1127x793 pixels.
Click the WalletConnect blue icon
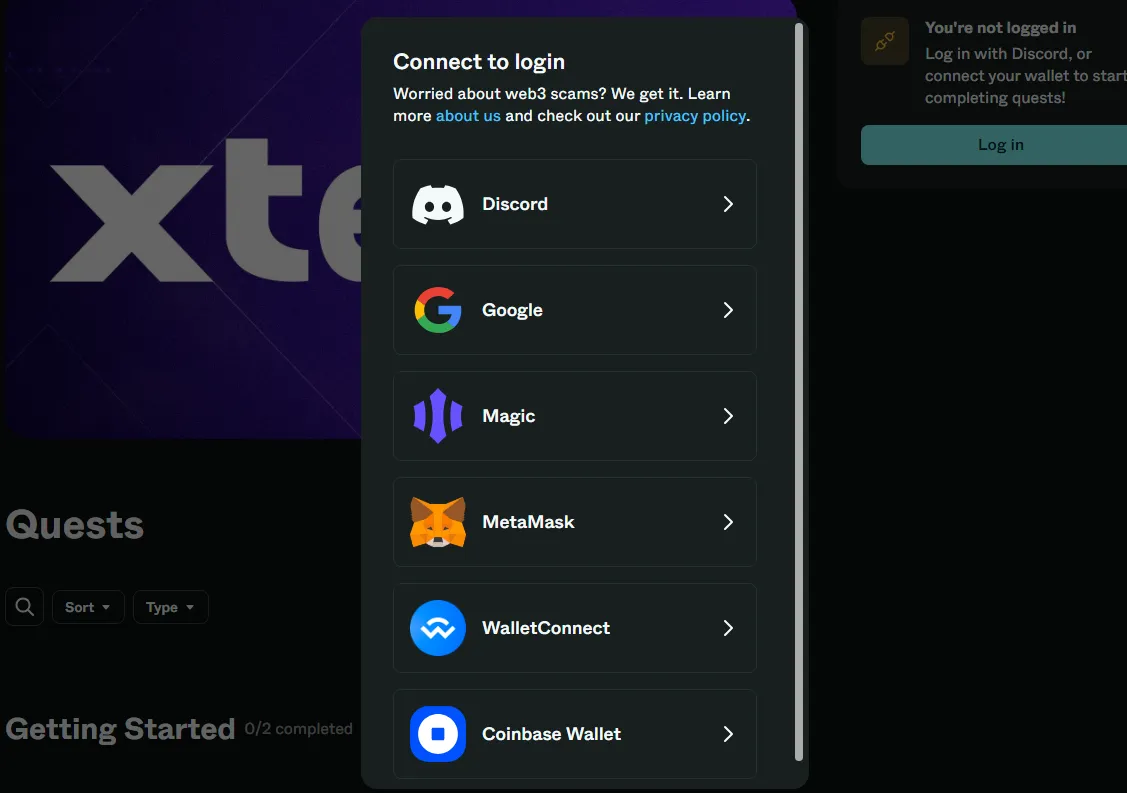click(438, 628)
